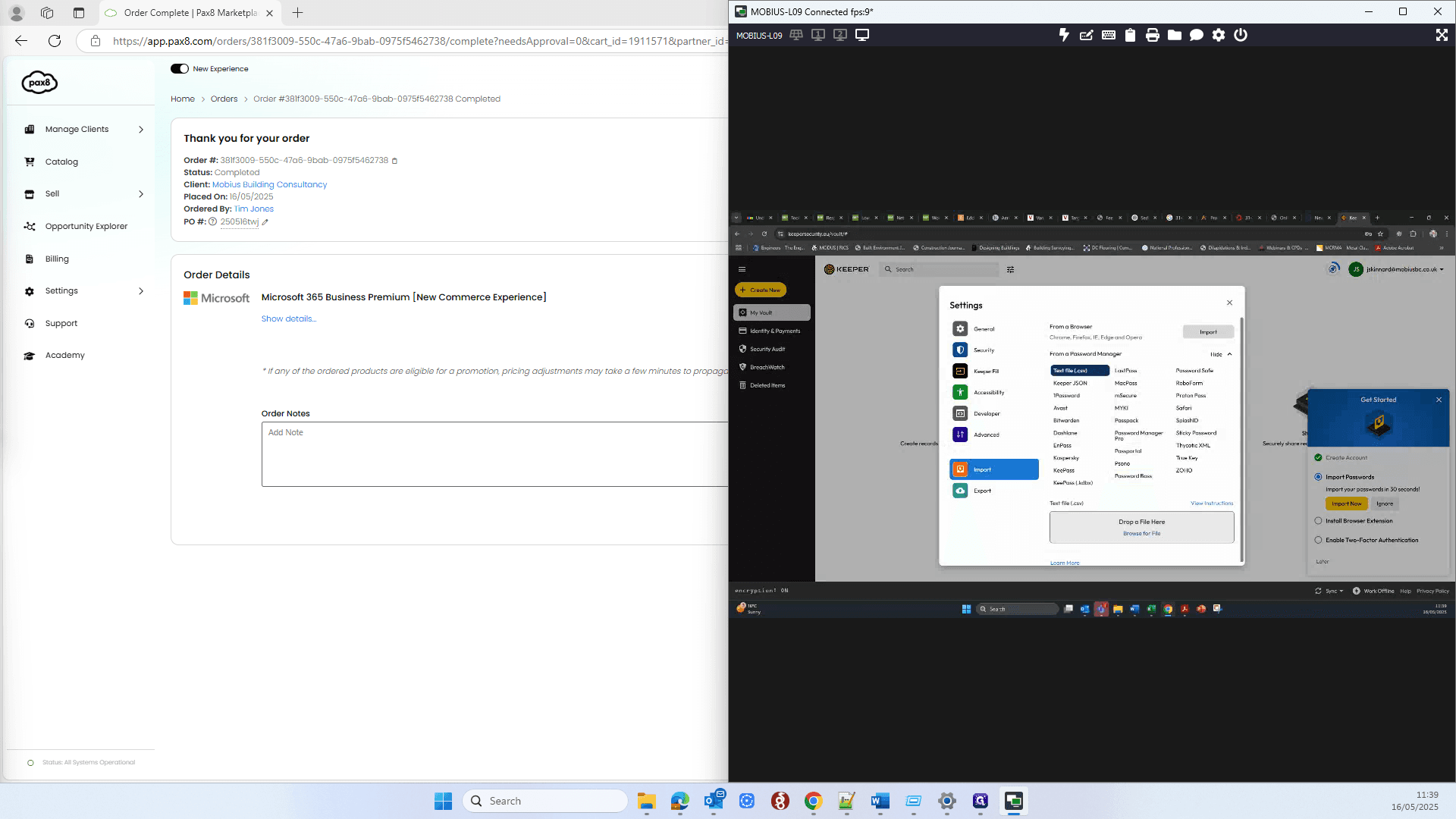The image size is (1456, 819).
Task: Click the Keeper search filter icon
Action: pos(1010,269)
